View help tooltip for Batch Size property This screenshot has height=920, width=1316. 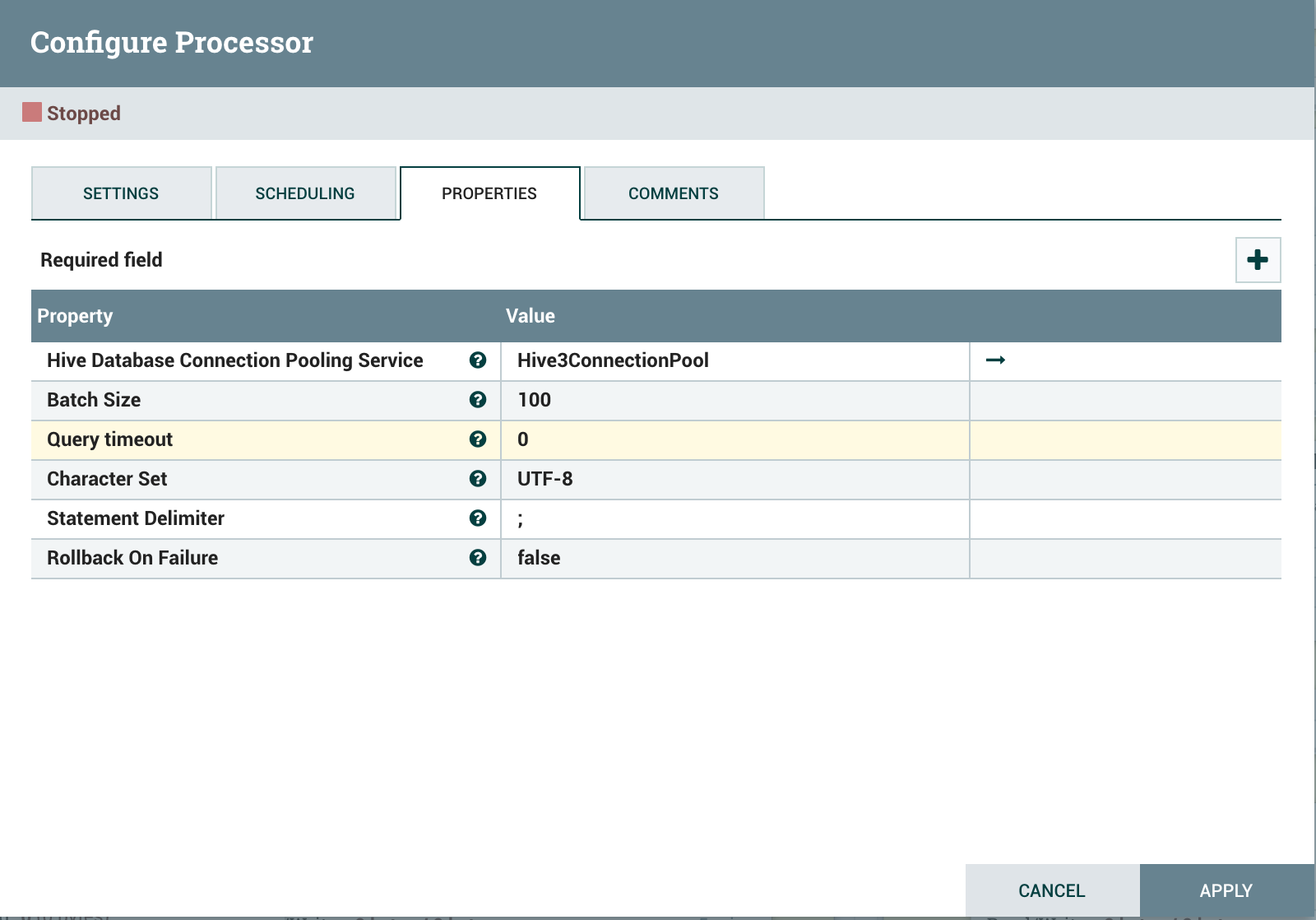[x=477, y=400]
